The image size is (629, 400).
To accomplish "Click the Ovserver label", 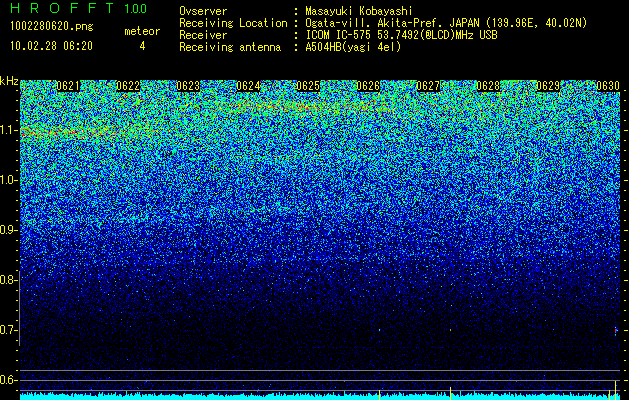I will click(x=203, y=11).
